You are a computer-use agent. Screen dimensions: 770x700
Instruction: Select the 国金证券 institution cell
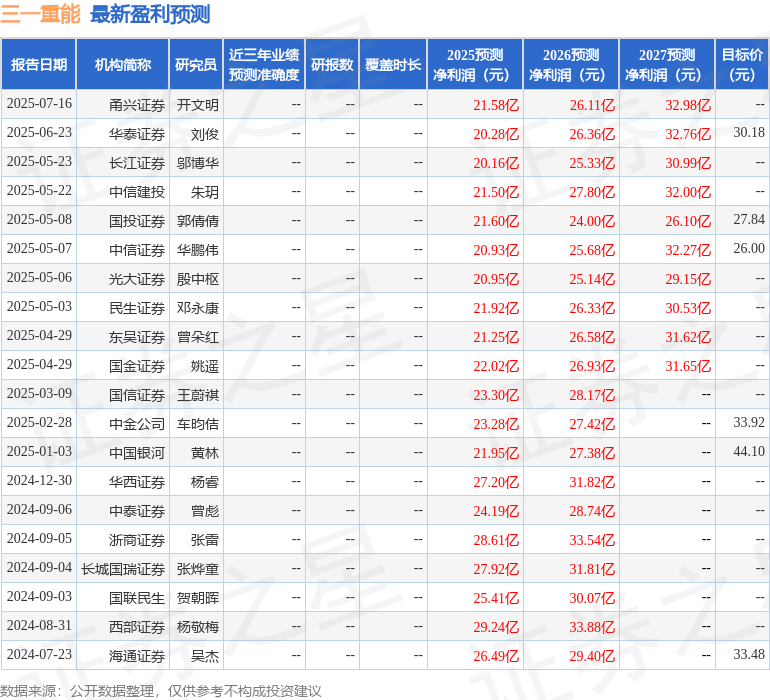pos(123,365)
